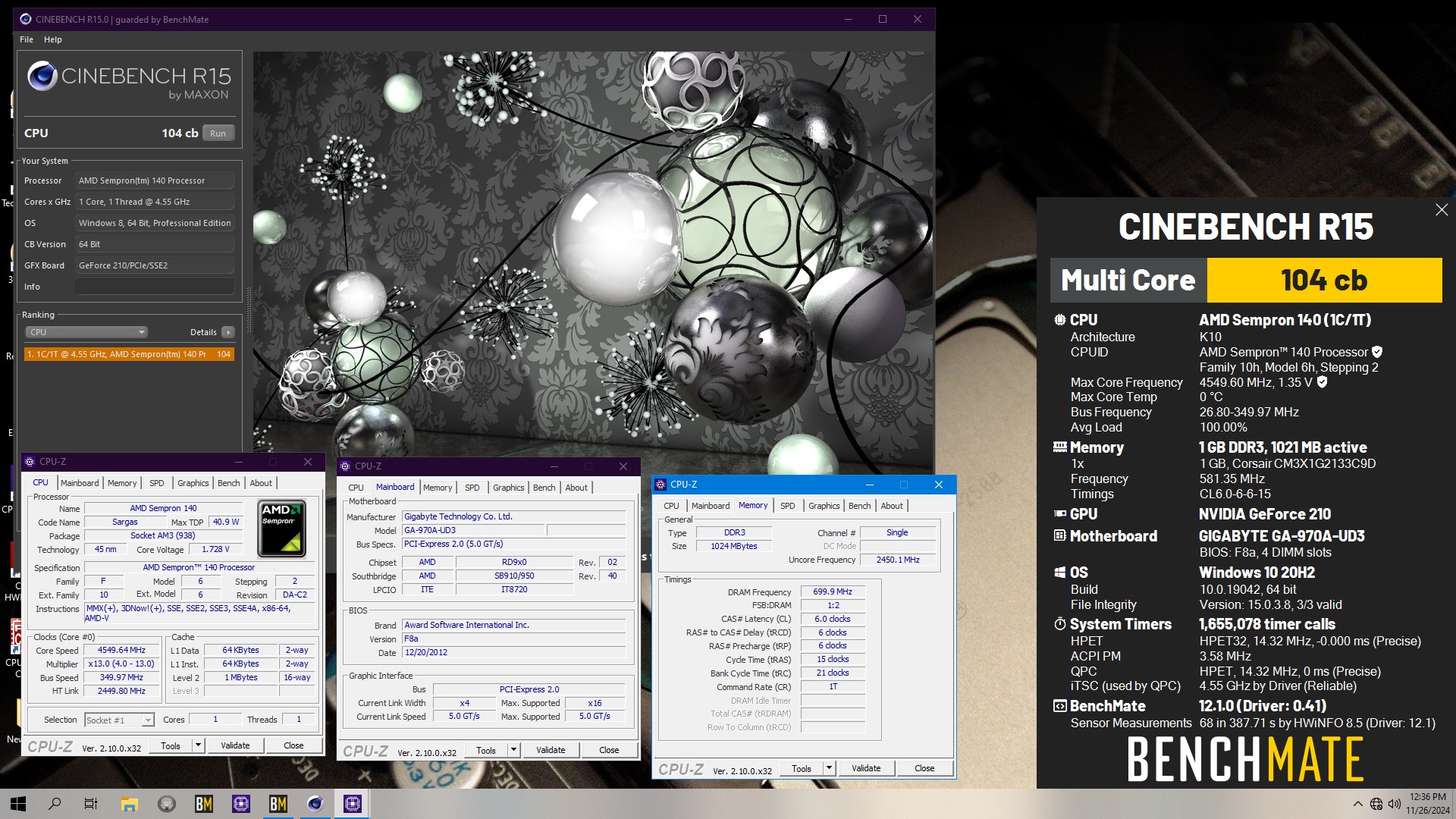The width and height of the screenshot is (1456, 819).
Task: Open the Cinebench Help menu
Action: click(x=53, y=39)
